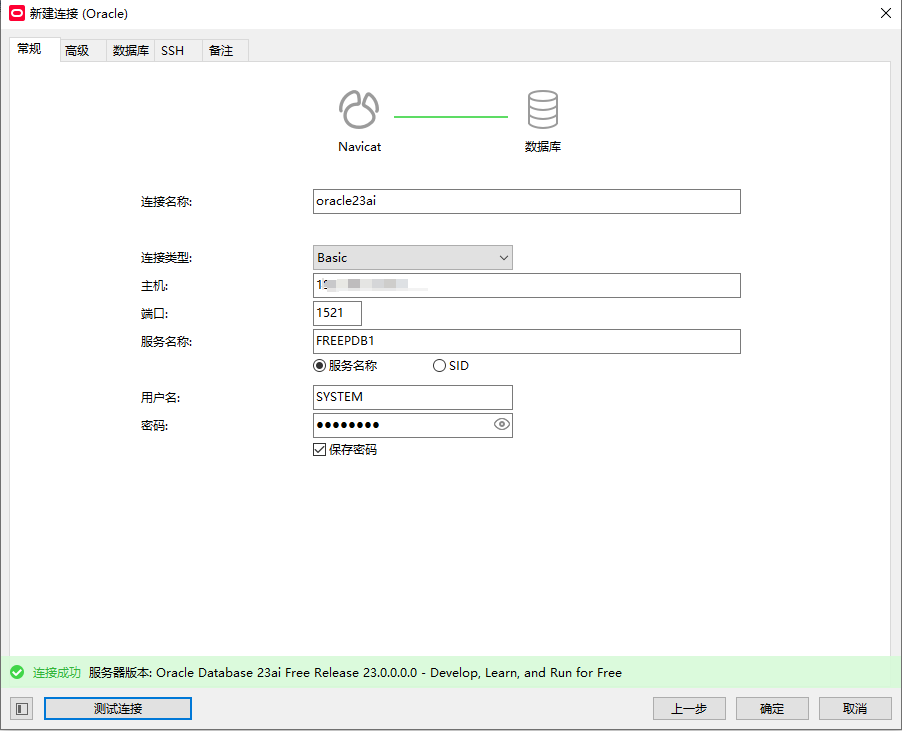This screenshot has width=902, height=731.
Task: Close the new connection dialog
Action: click(x=886, y=13)
